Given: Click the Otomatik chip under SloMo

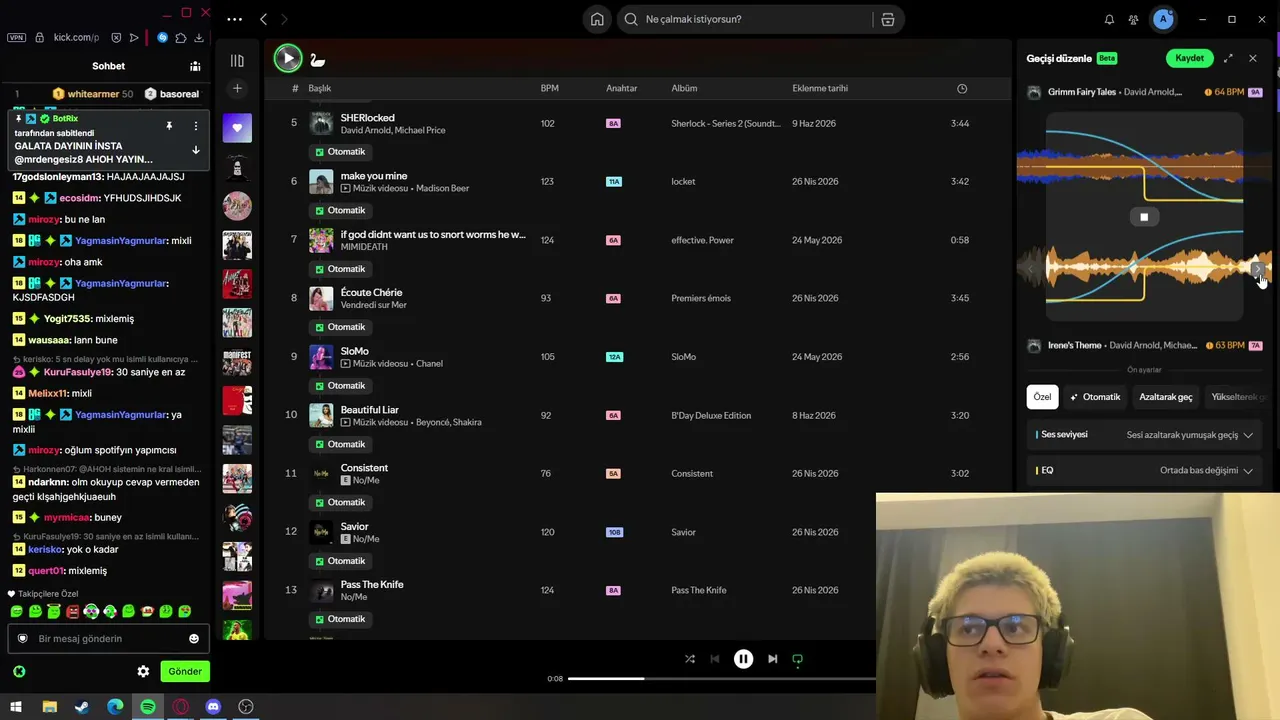Looking at the screenshot, I should point(341,385).
